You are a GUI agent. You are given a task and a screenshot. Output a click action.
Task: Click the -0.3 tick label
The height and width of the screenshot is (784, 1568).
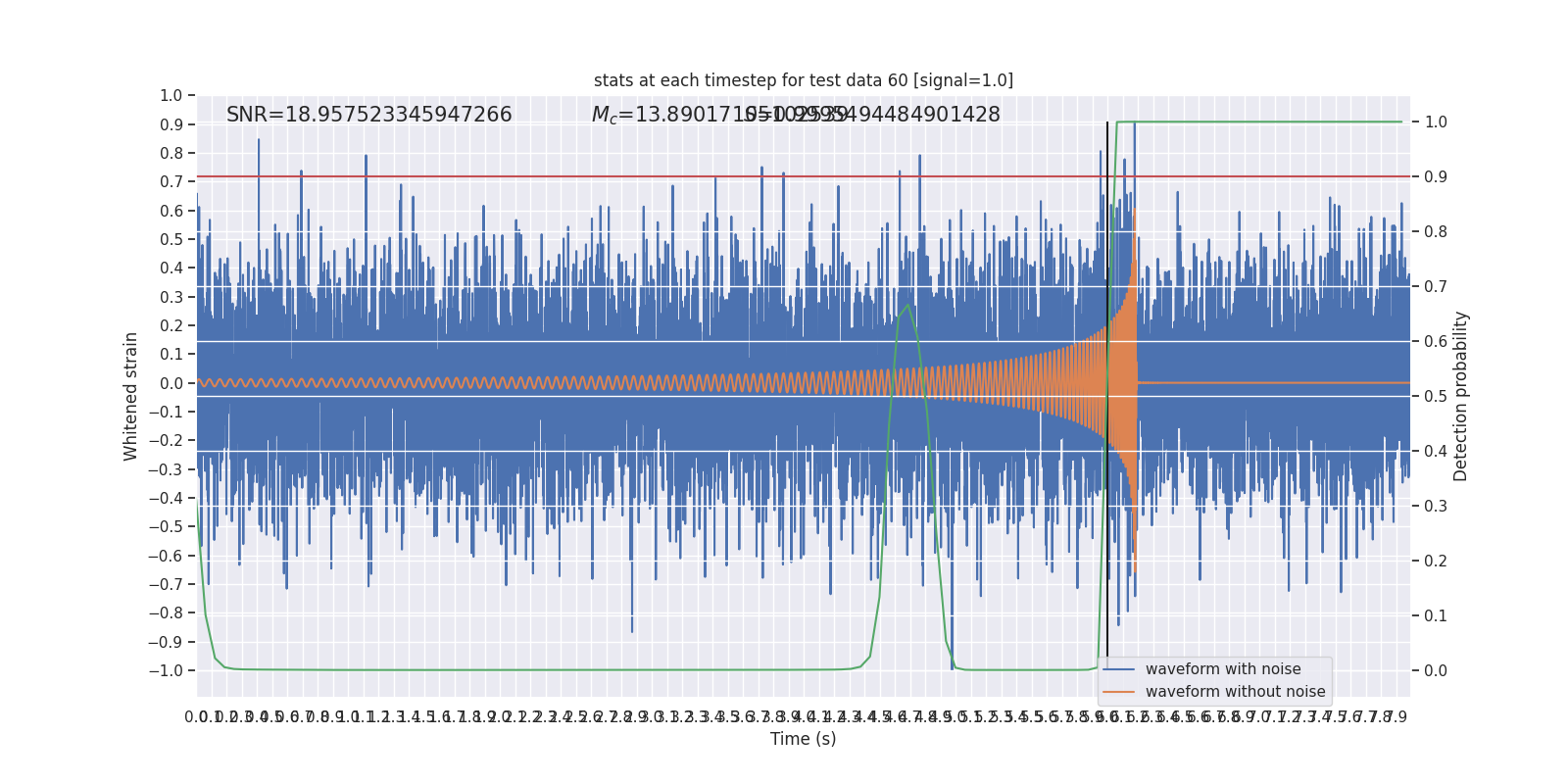[166, 469]
